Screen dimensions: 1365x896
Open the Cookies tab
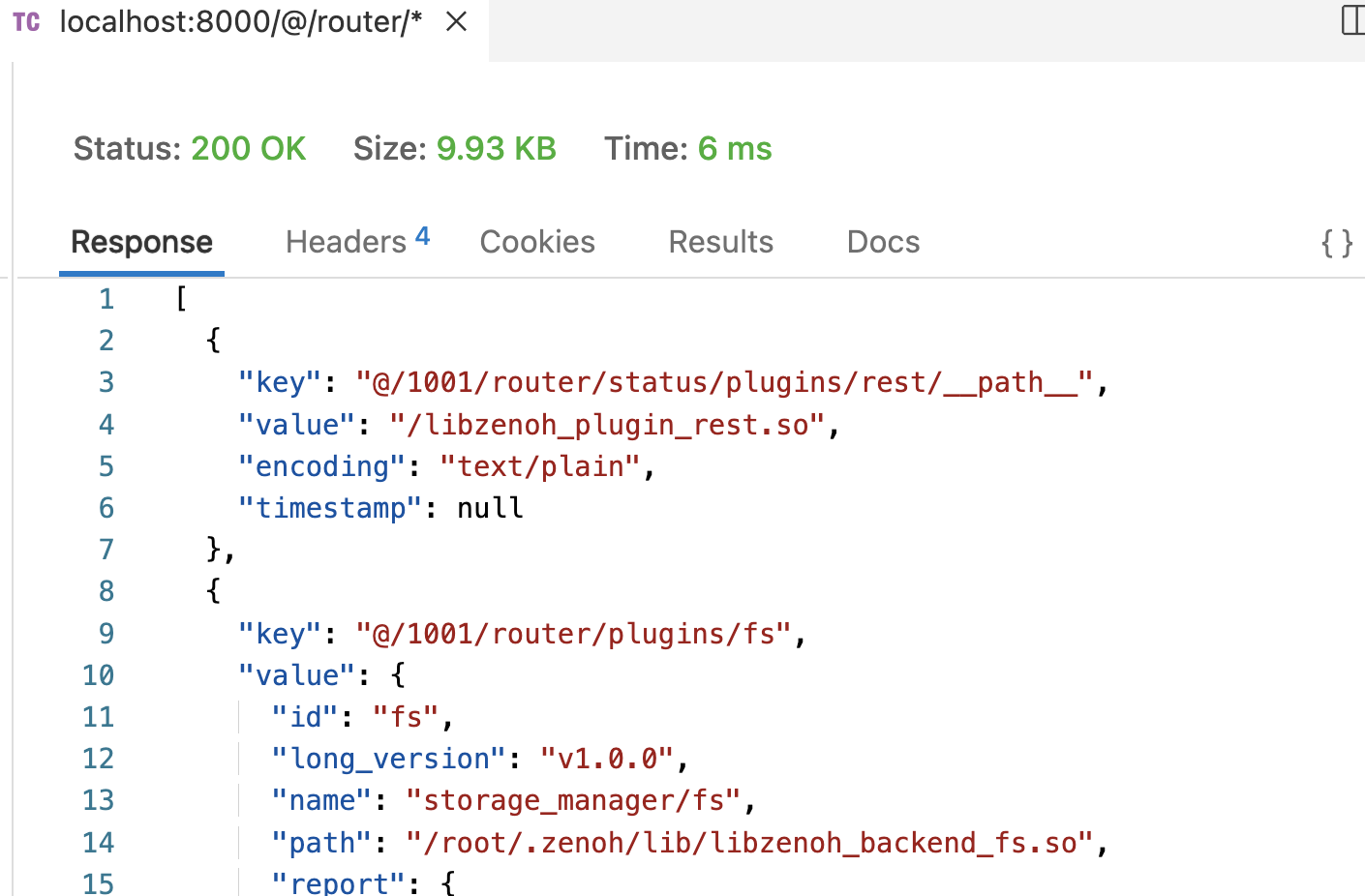(x=537, y=242)
